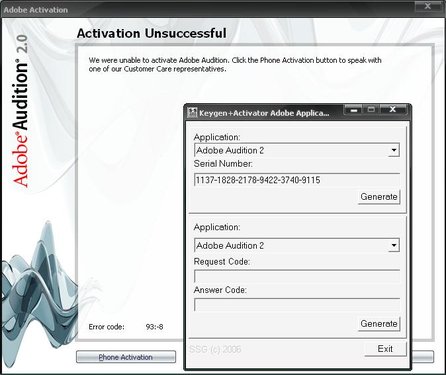Exit the Keygen window
Image resolution: width=446 pixels, height=375 pixels.
tap(385, 349)
